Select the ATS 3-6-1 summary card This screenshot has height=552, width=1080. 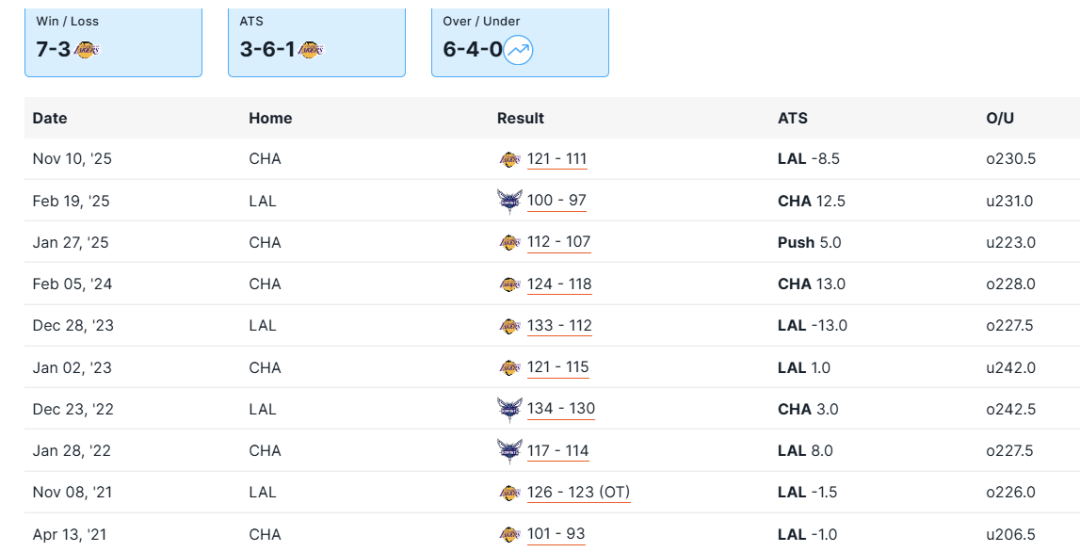(x=316, y=42)
